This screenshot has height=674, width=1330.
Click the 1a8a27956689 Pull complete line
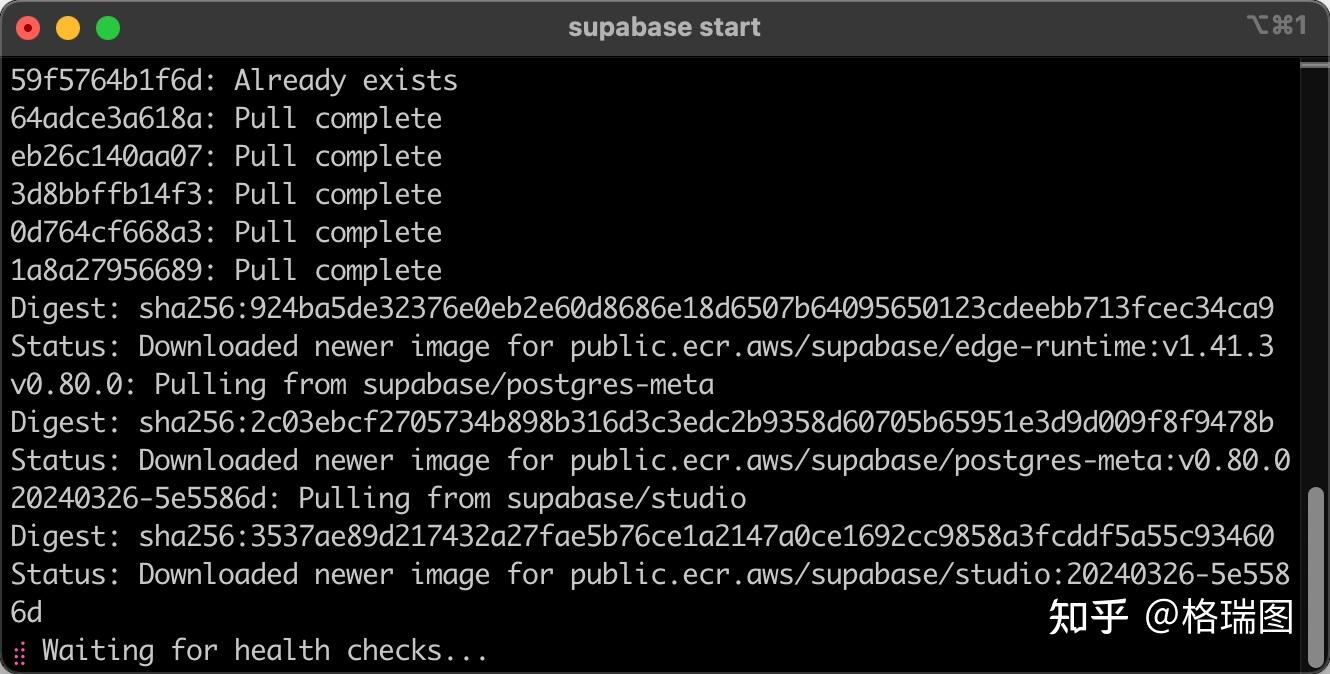tap(225, 270)
